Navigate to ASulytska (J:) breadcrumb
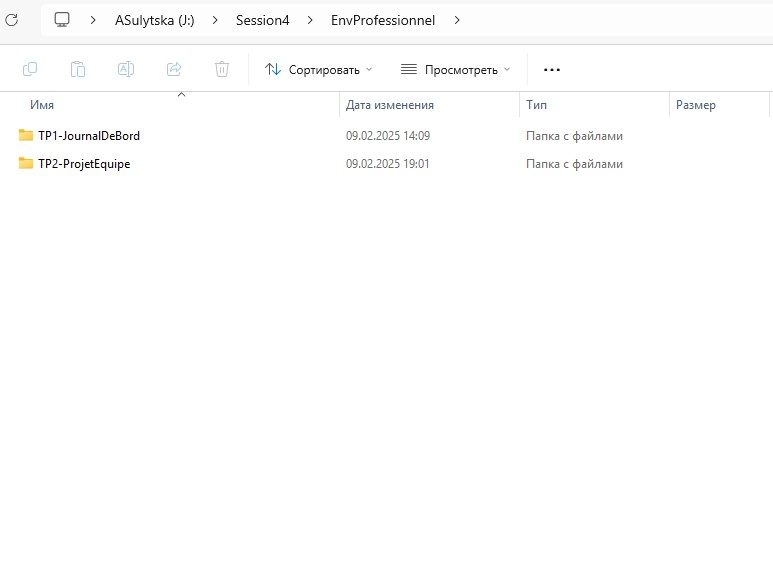The image size is (773, 580). (x=154, y=20)
